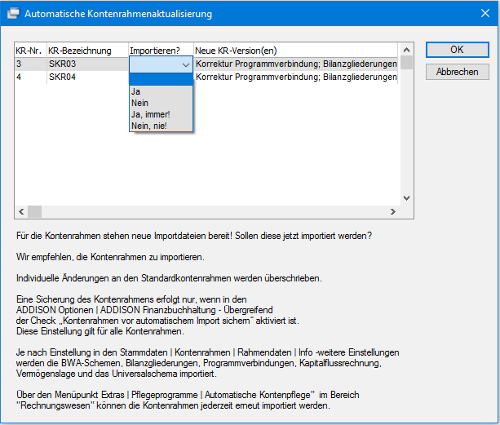This screenshot has width=500, height=425.
Task: Confirm the dialog with the OK button
Action: pos(457,50)
